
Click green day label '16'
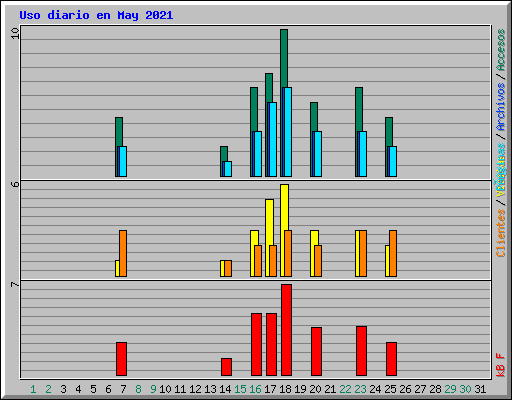[x=255, y=389]
